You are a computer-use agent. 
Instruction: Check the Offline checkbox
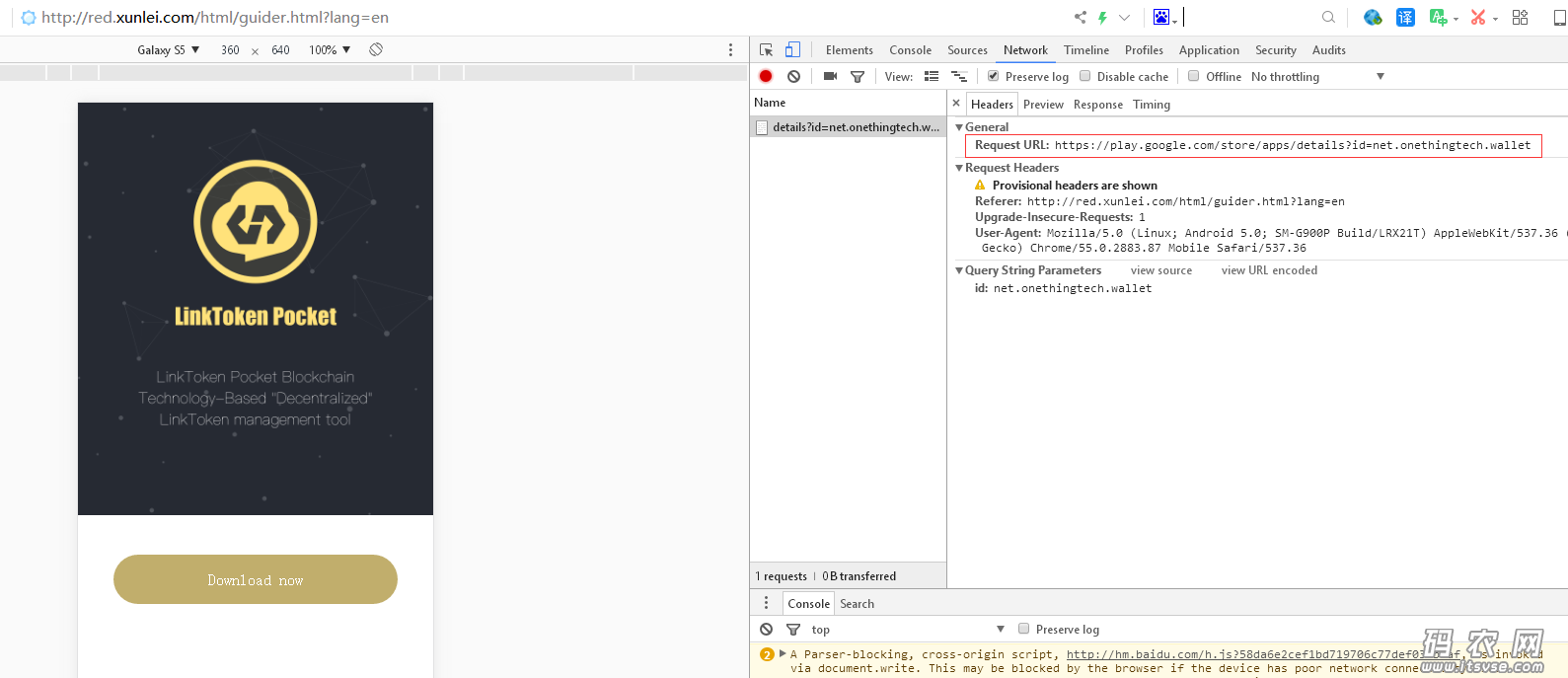1193,76
